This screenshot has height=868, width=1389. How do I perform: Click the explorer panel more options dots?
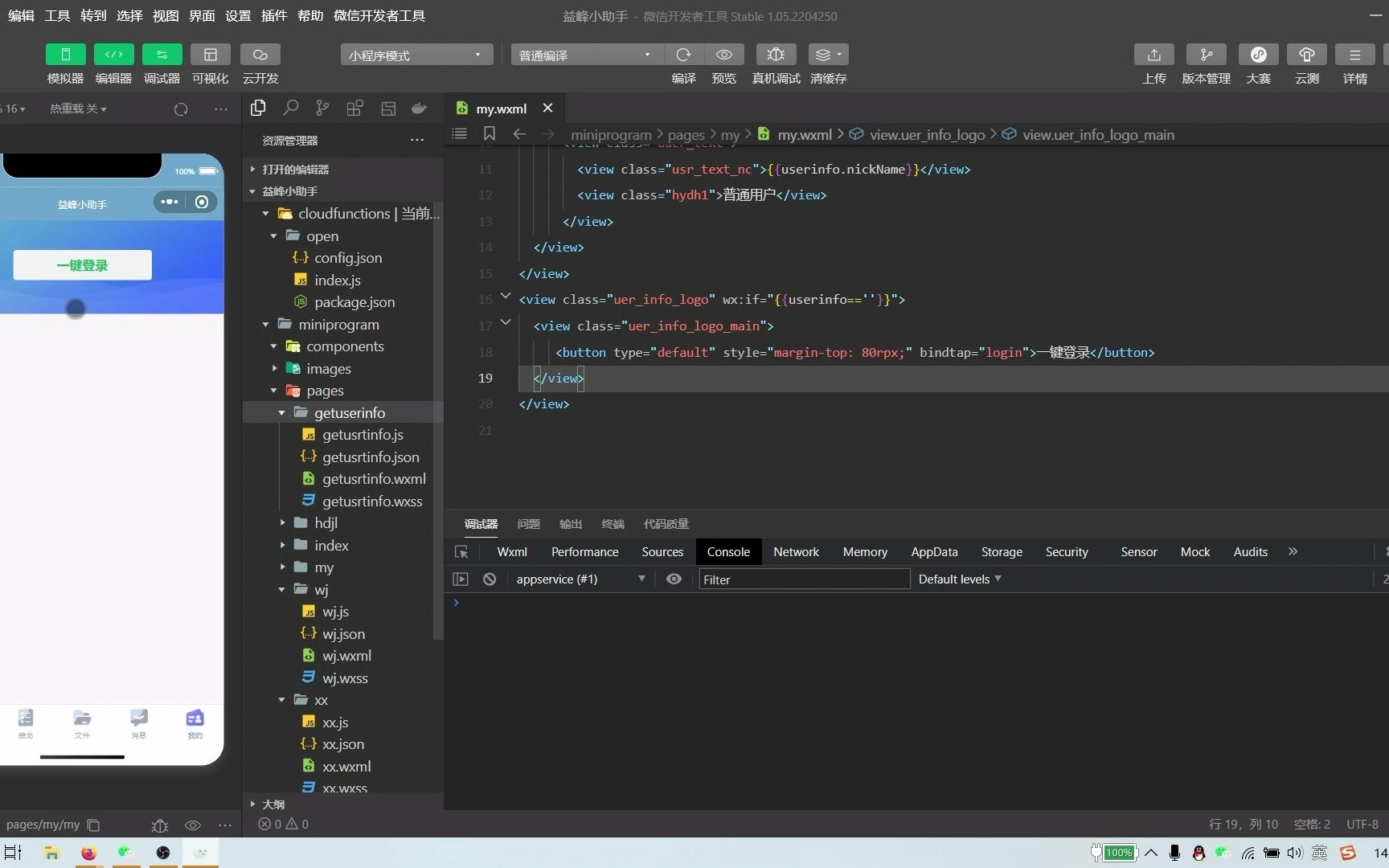click(x=416, y=140)
